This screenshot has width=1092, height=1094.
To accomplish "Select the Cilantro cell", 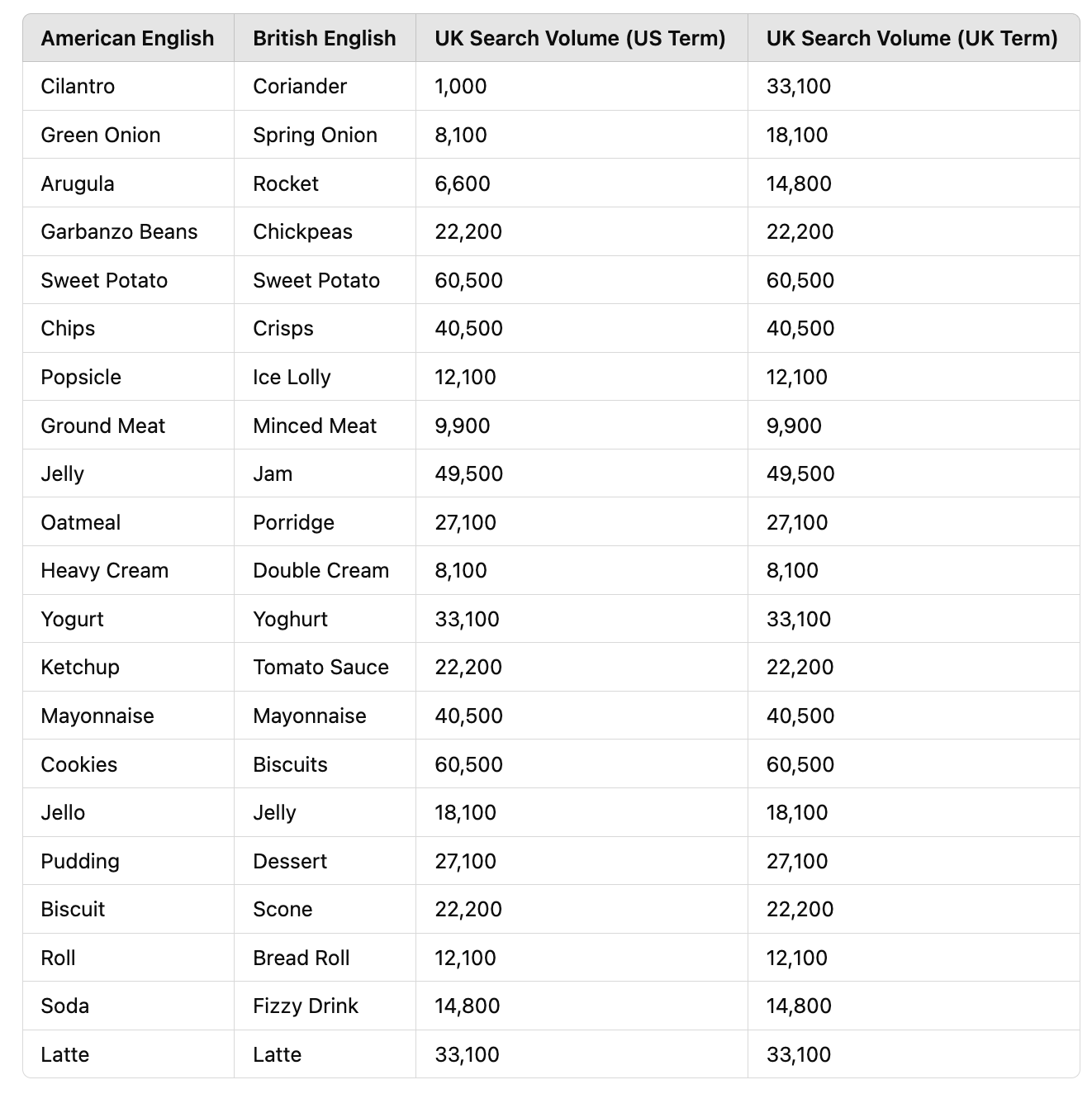I will click(78, 86).
